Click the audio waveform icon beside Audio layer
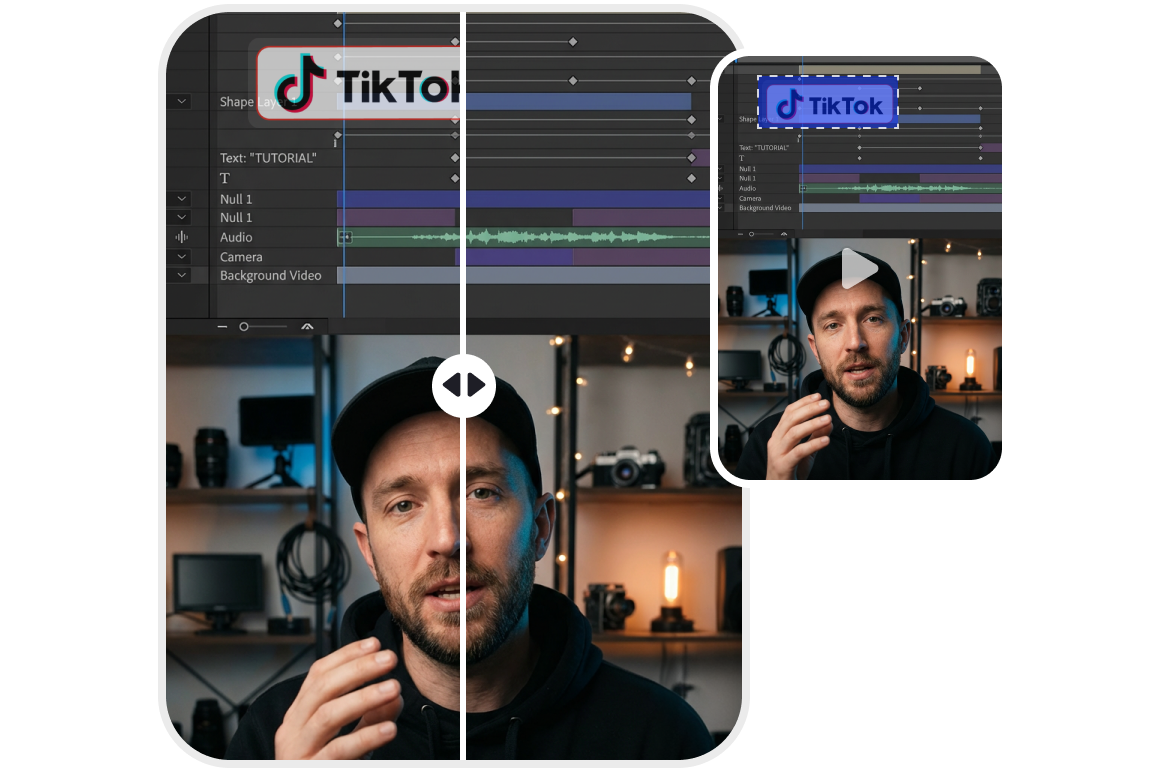 (181, 237)
